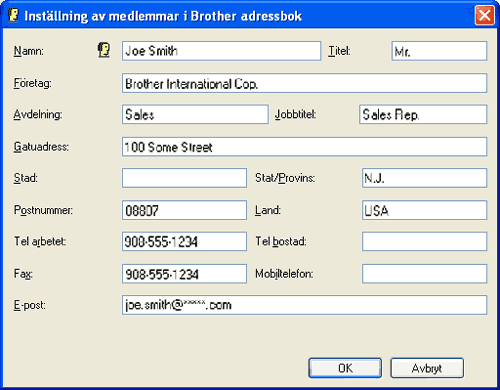Click the Stad: label
Viewport: 500px width, 390px height.
click(26, 178)
